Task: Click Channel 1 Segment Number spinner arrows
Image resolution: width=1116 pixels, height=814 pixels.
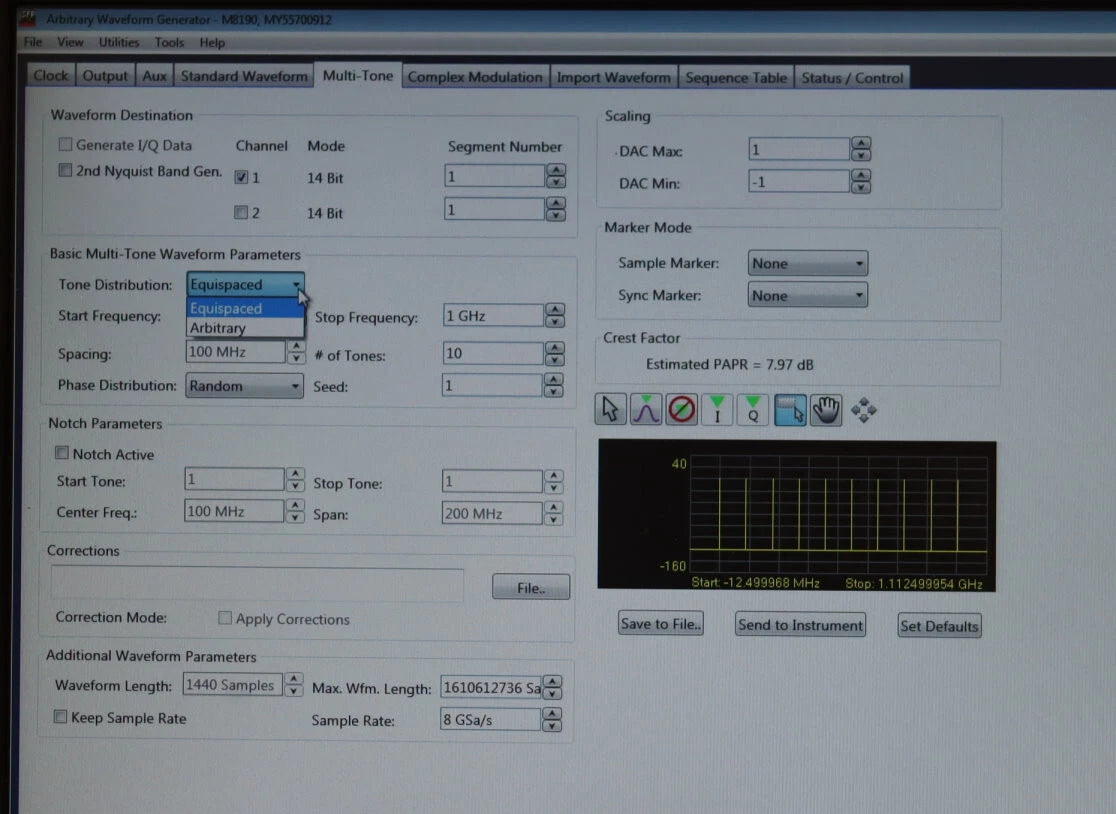Action: [x=556, y=175]
